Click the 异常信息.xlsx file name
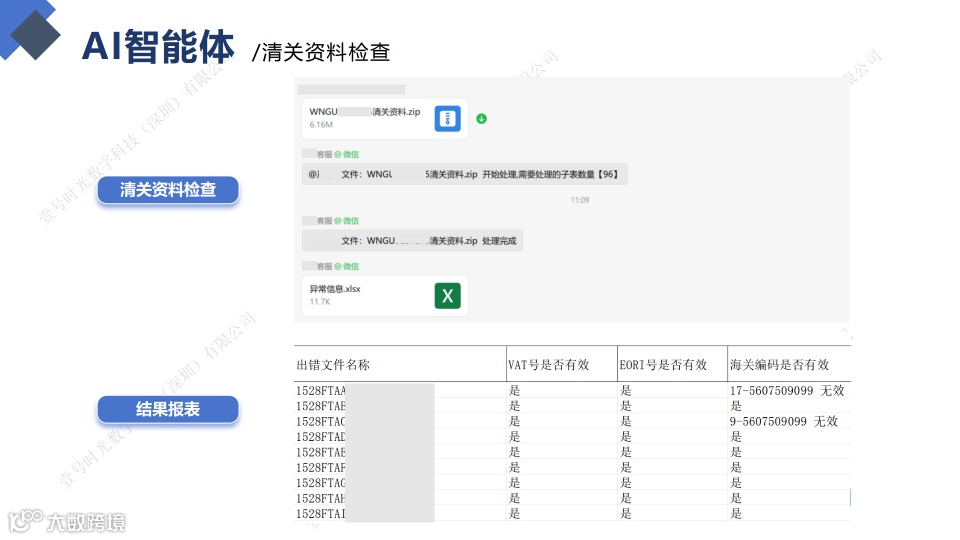Screen dimensions: 960x540 [335, 289]
